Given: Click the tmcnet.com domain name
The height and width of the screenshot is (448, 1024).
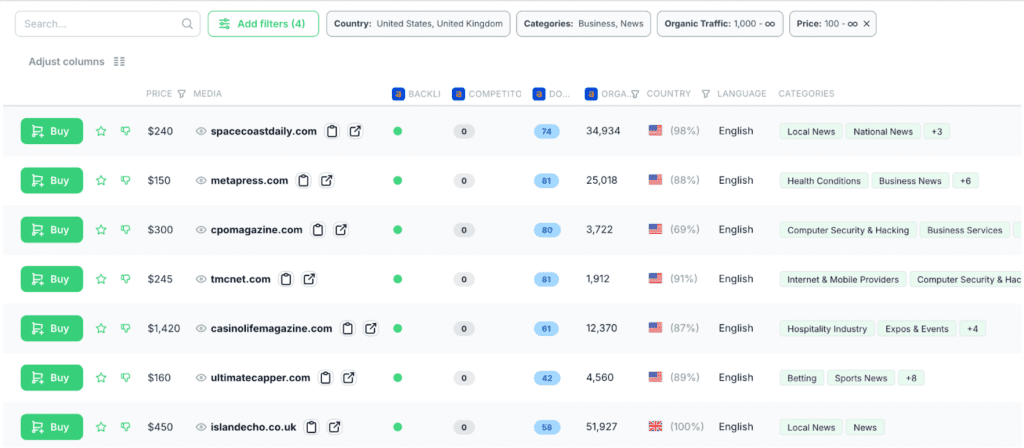Looking at the screenshot, I should (240, 280).
